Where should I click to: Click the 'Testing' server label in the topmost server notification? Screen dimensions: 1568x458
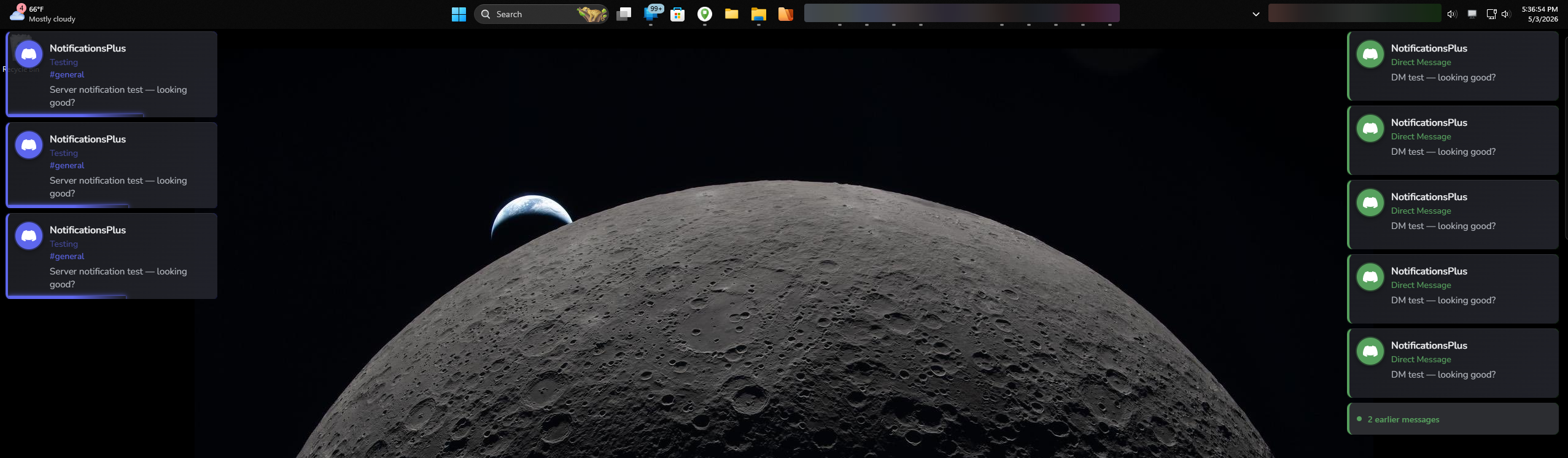click(64, 62)
